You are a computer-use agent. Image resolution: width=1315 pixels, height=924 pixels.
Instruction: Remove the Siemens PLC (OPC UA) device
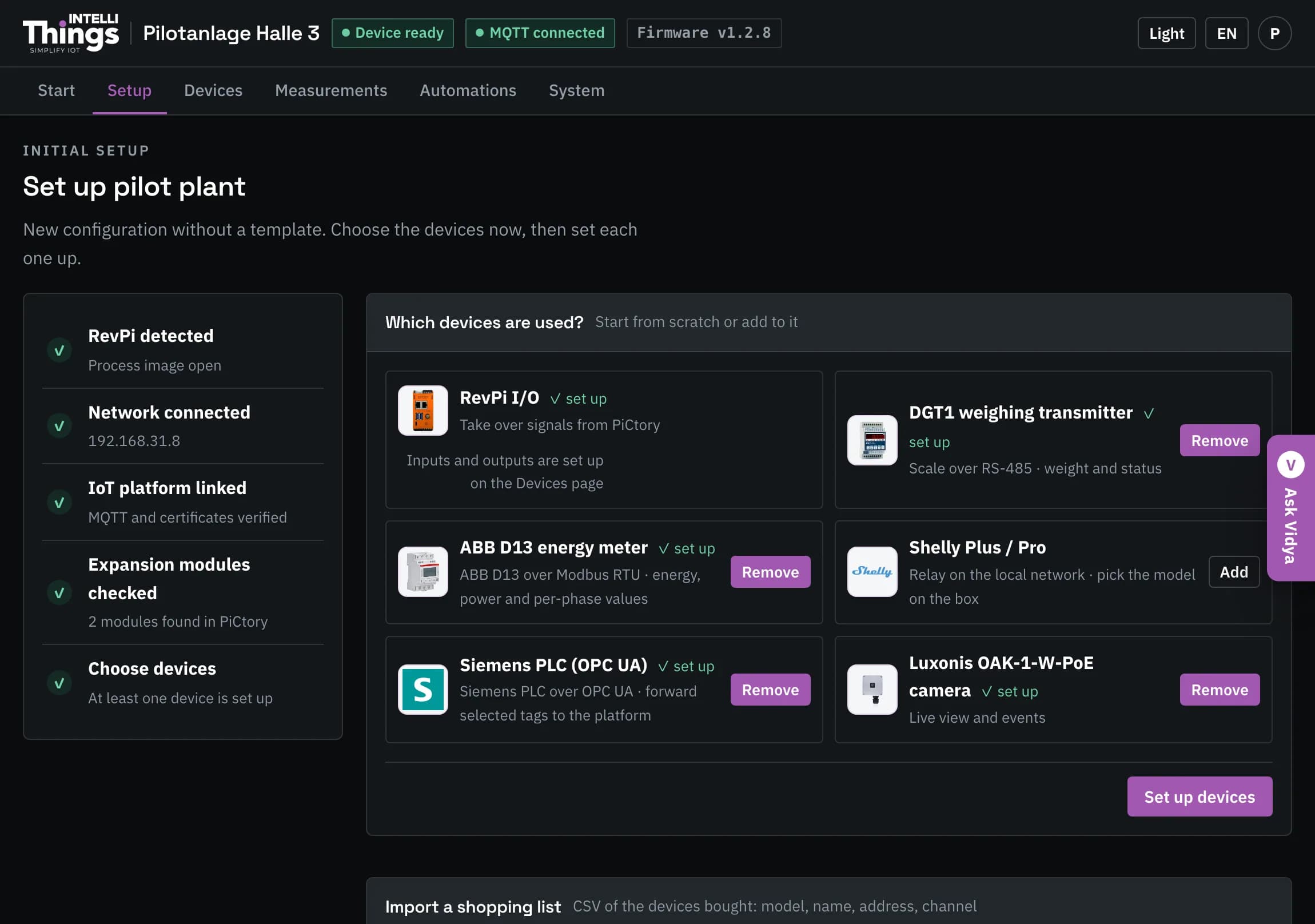(x=770, y=690)
